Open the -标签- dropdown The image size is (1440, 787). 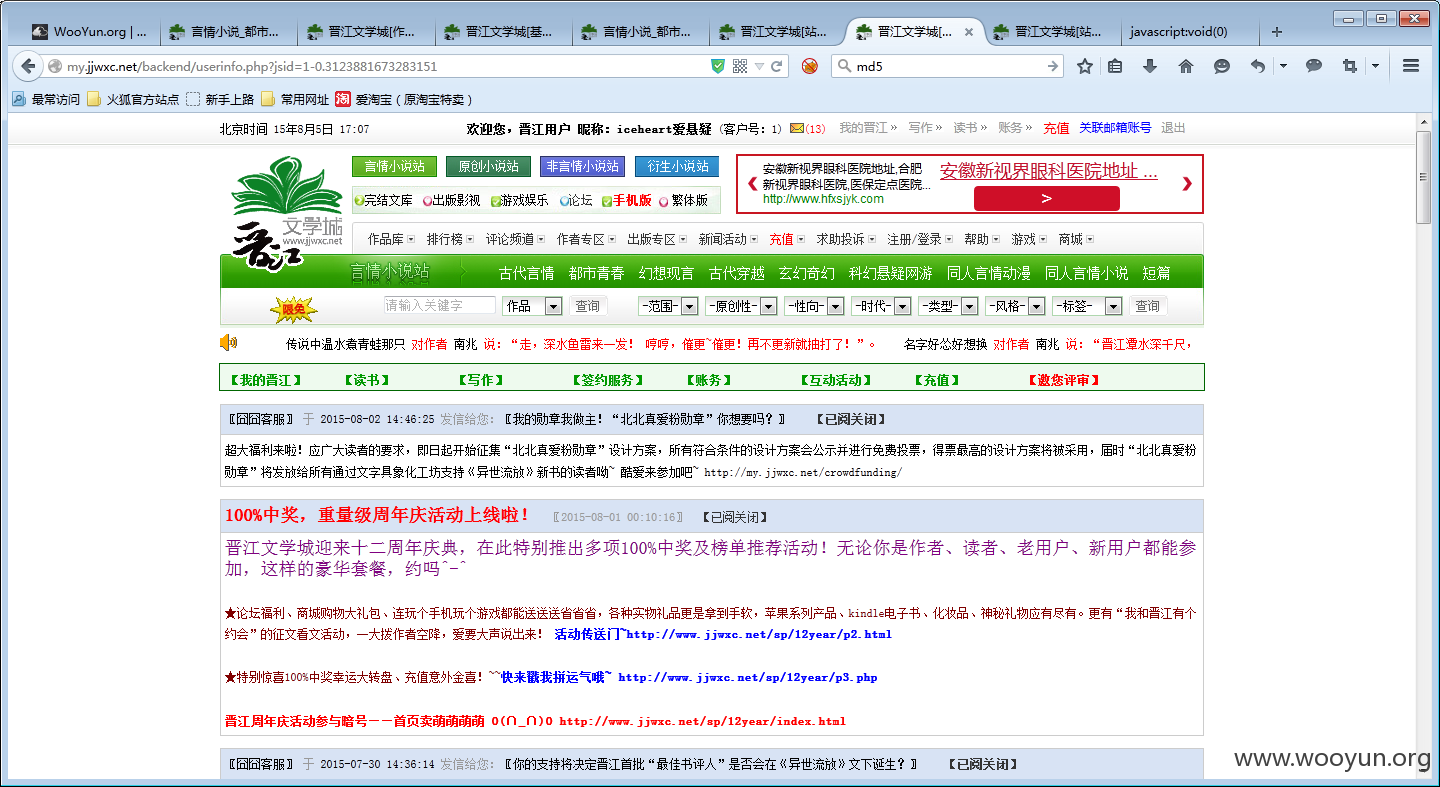[x=1087, y=306]
